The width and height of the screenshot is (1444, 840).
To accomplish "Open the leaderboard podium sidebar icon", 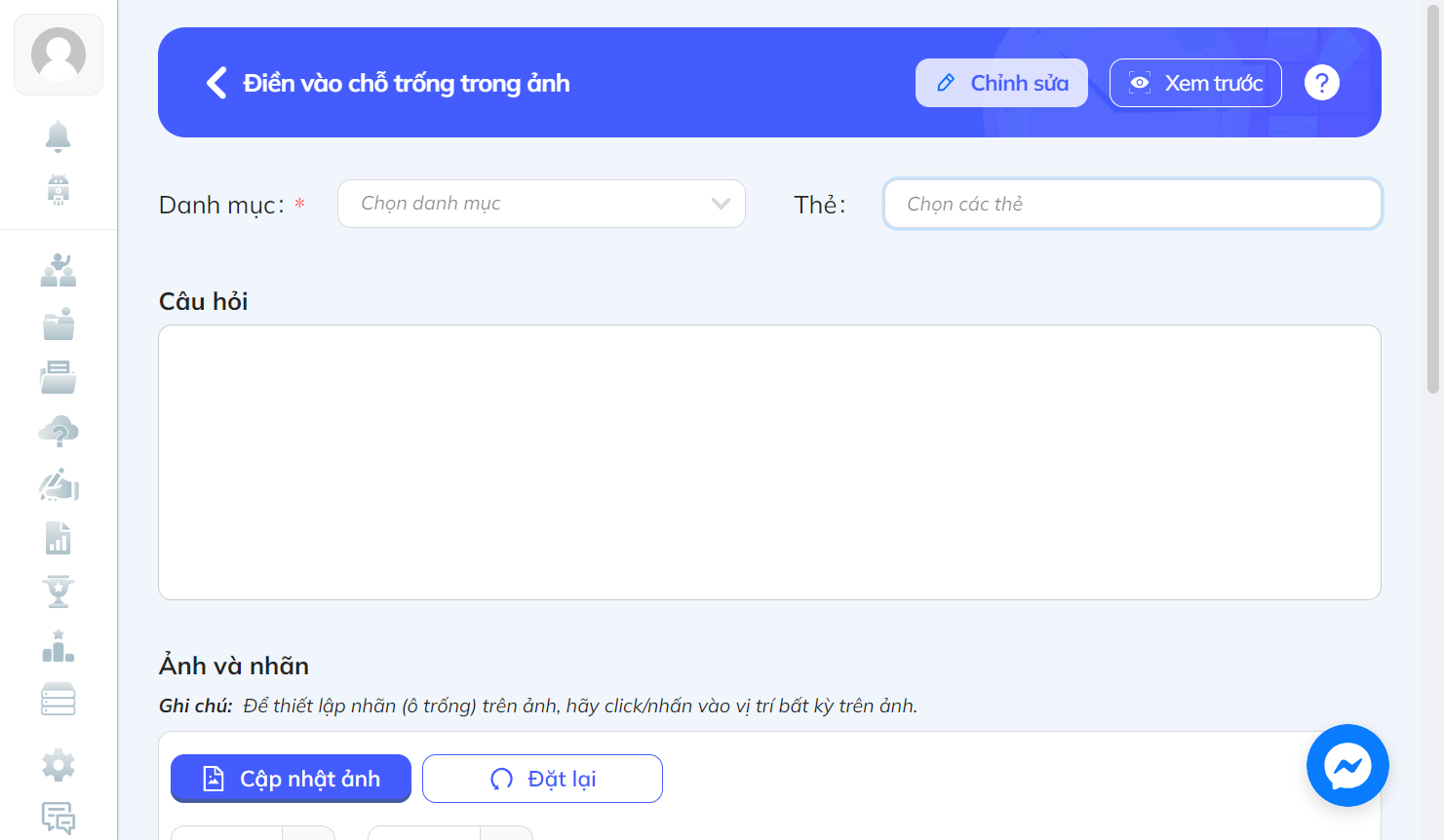I will (59, 646).
